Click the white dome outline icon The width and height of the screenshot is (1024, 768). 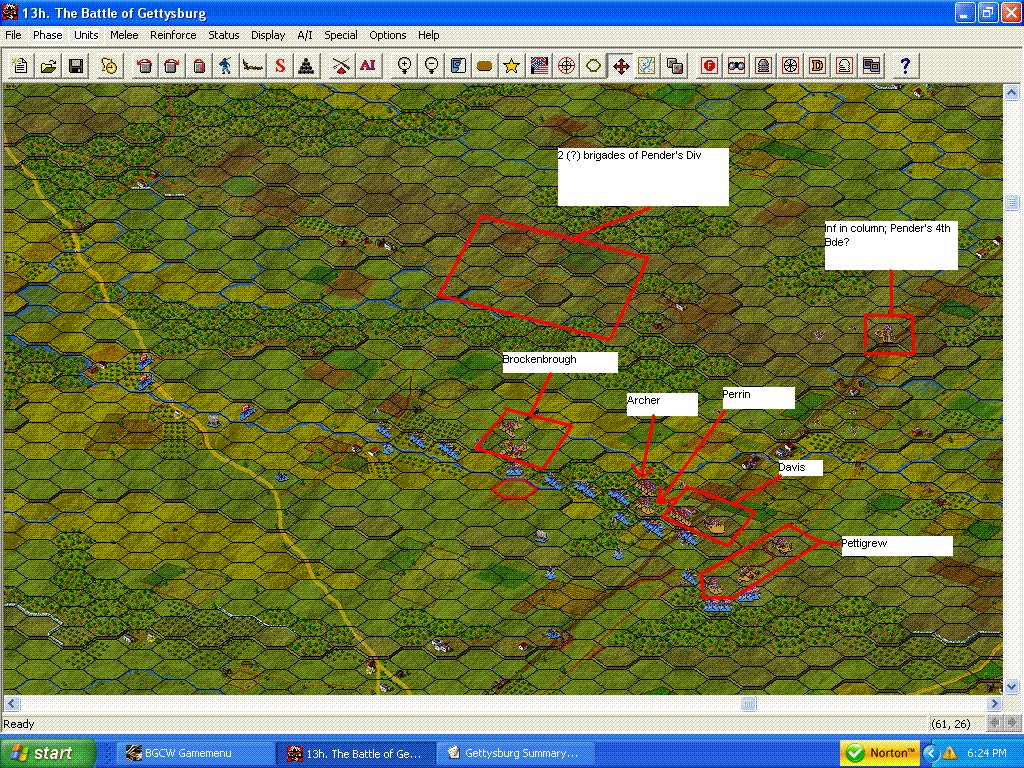click(844, 65)
